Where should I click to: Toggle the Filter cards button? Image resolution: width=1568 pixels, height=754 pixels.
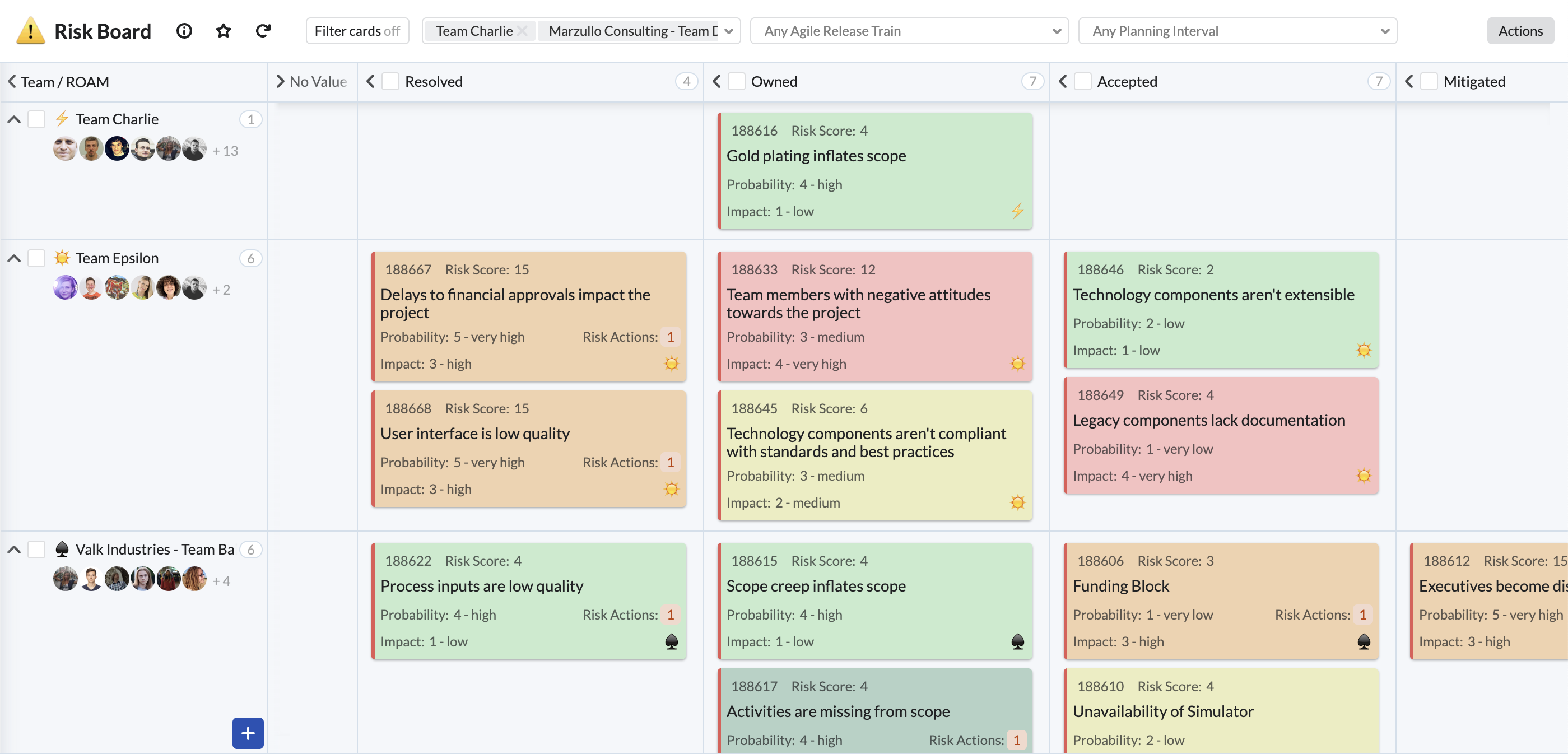[x=357, y=31]
